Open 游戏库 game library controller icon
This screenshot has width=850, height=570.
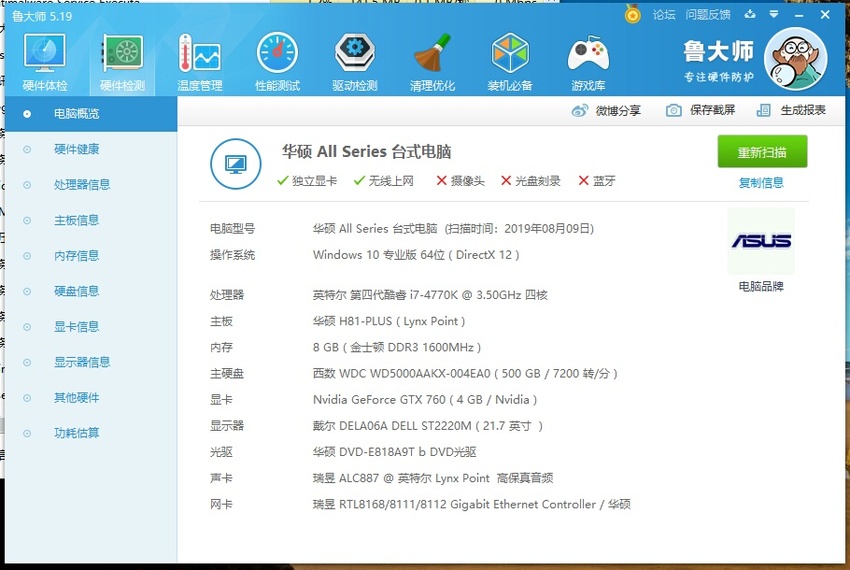coord(588,61)
